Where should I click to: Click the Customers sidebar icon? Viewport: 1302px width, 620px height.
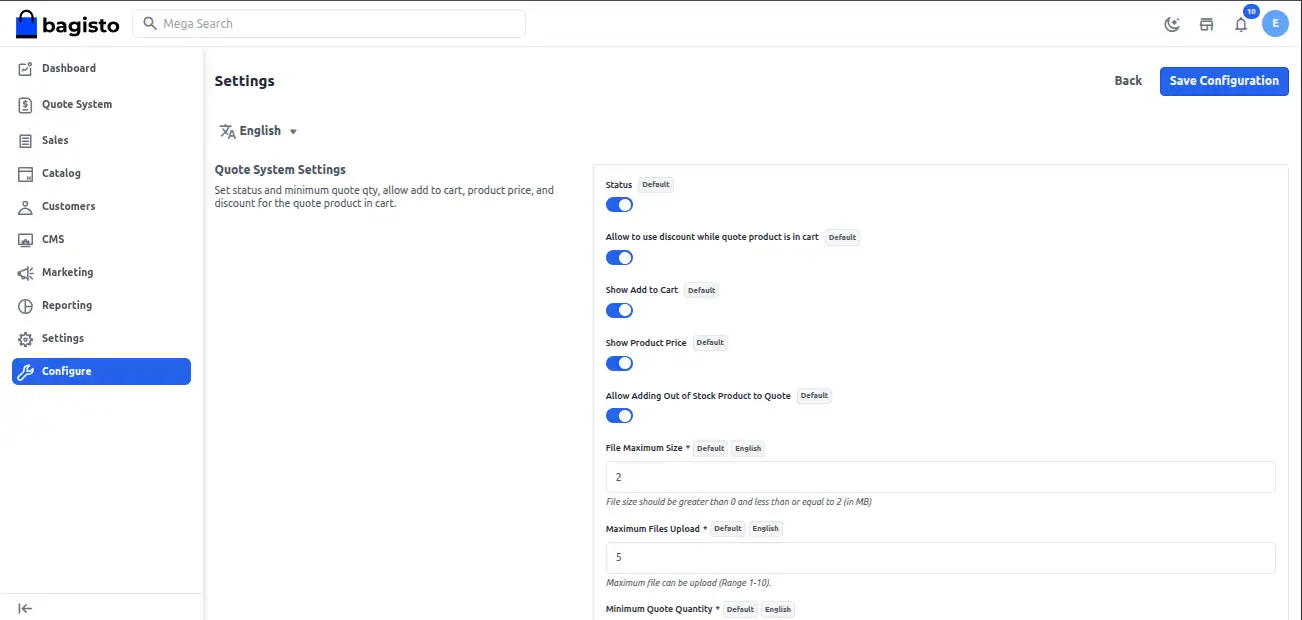coord(26,207)
